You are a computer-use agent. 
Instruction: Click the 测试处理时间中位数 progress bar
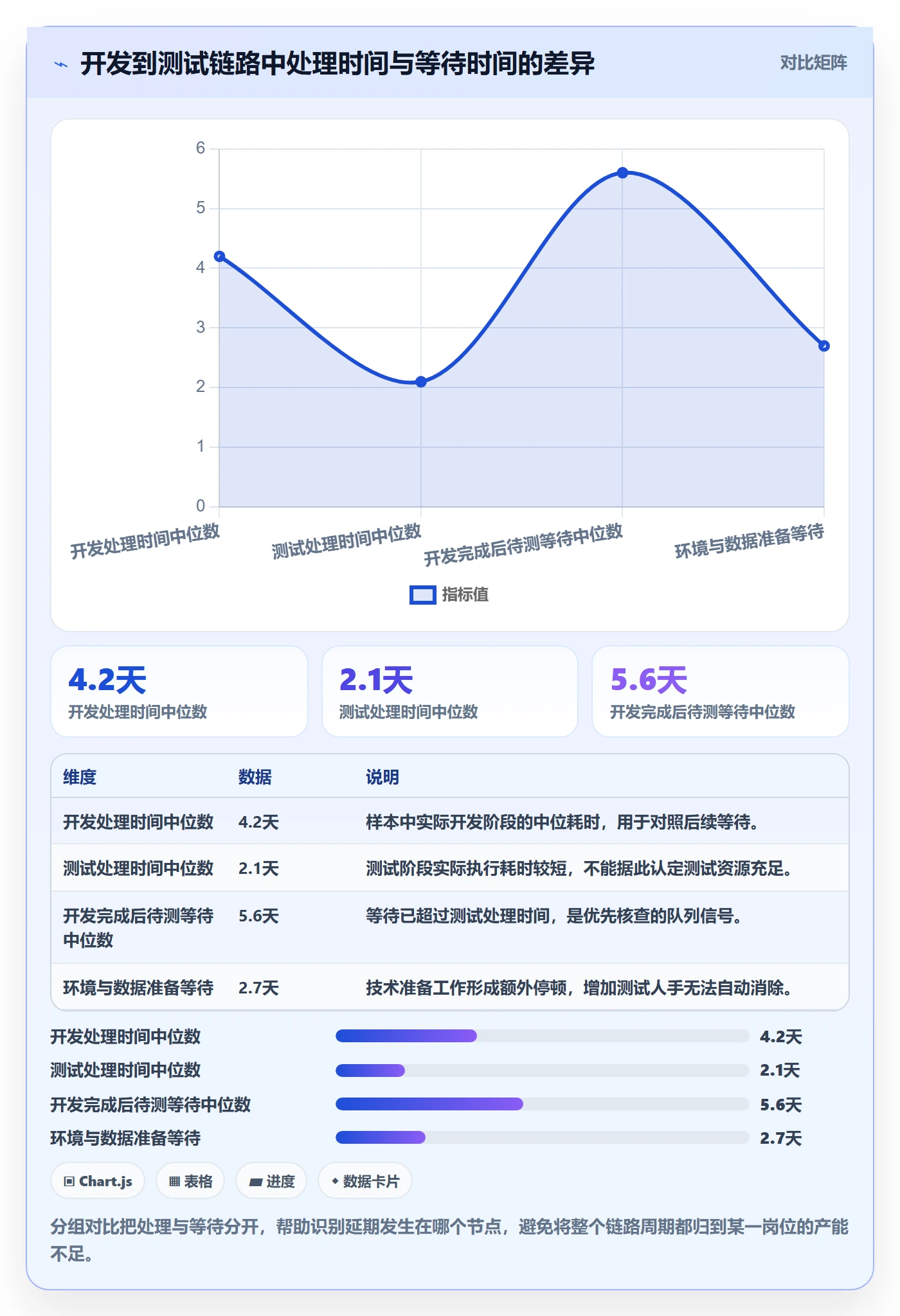543,1071
